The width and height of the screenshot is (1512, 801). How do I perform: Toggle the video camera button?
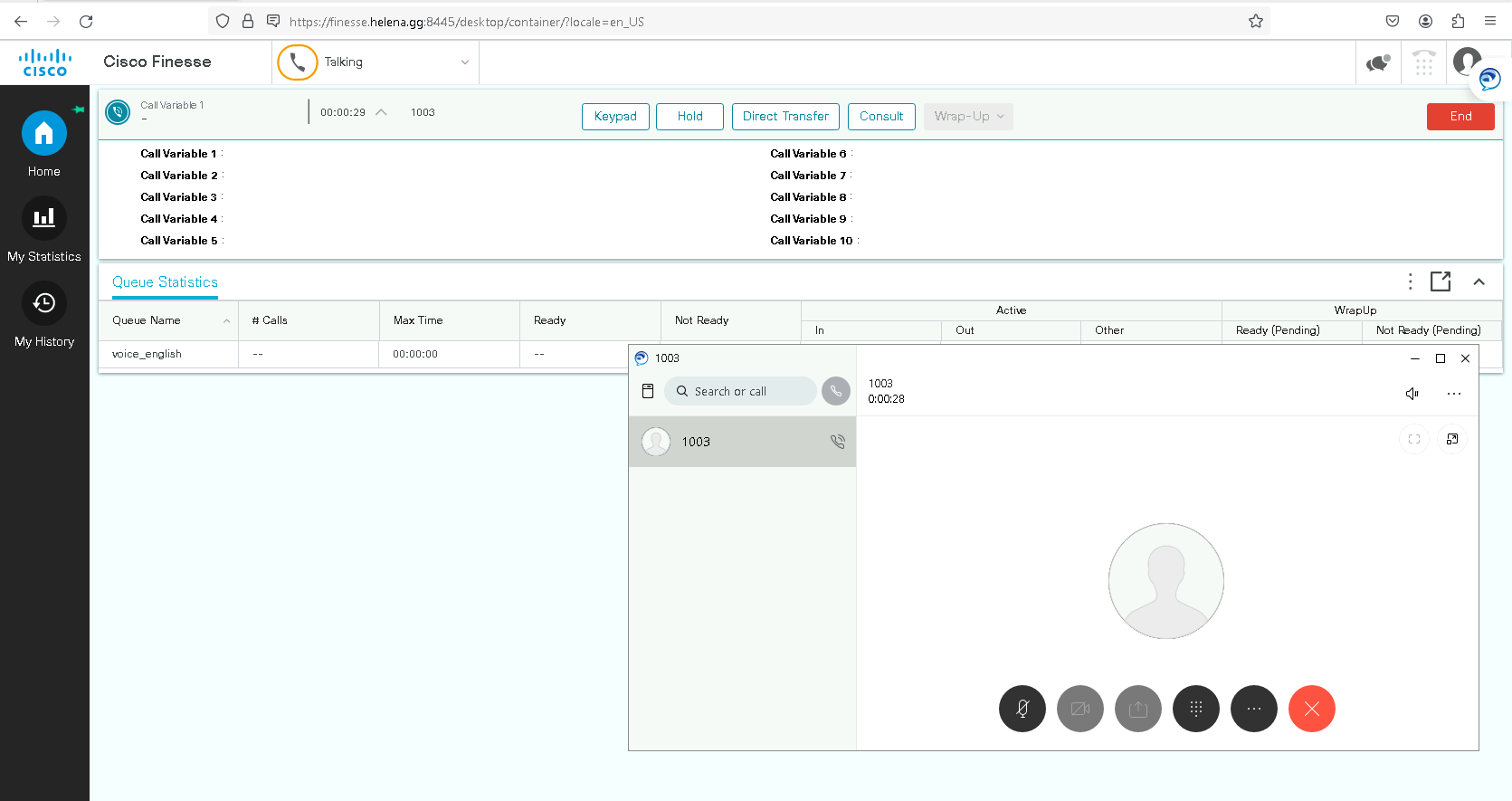coord(1079,709)
